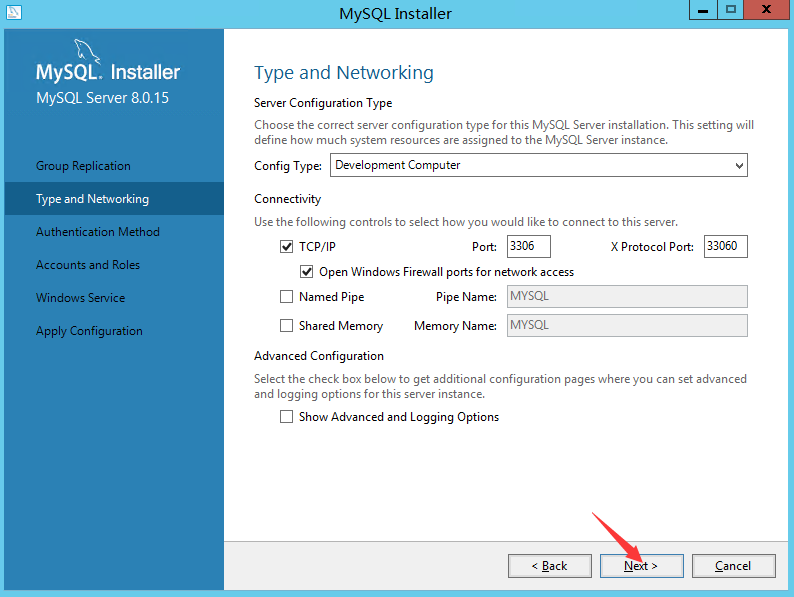Image resolution: width=794 pixels, height=597 pixels.
Task: Click the X Protocol Port field
Action: pos(726,246)
